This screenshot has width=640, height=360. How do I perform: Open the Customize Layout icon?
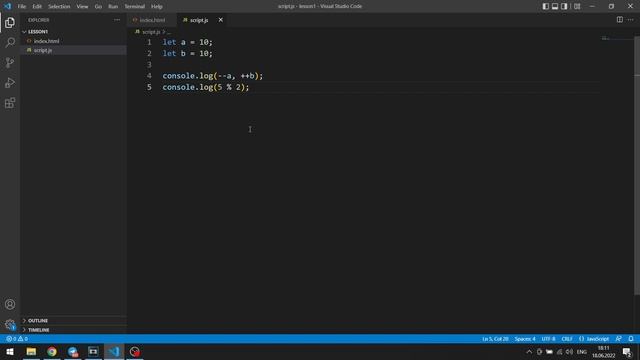pyautogui.click(x=577, y=6)
